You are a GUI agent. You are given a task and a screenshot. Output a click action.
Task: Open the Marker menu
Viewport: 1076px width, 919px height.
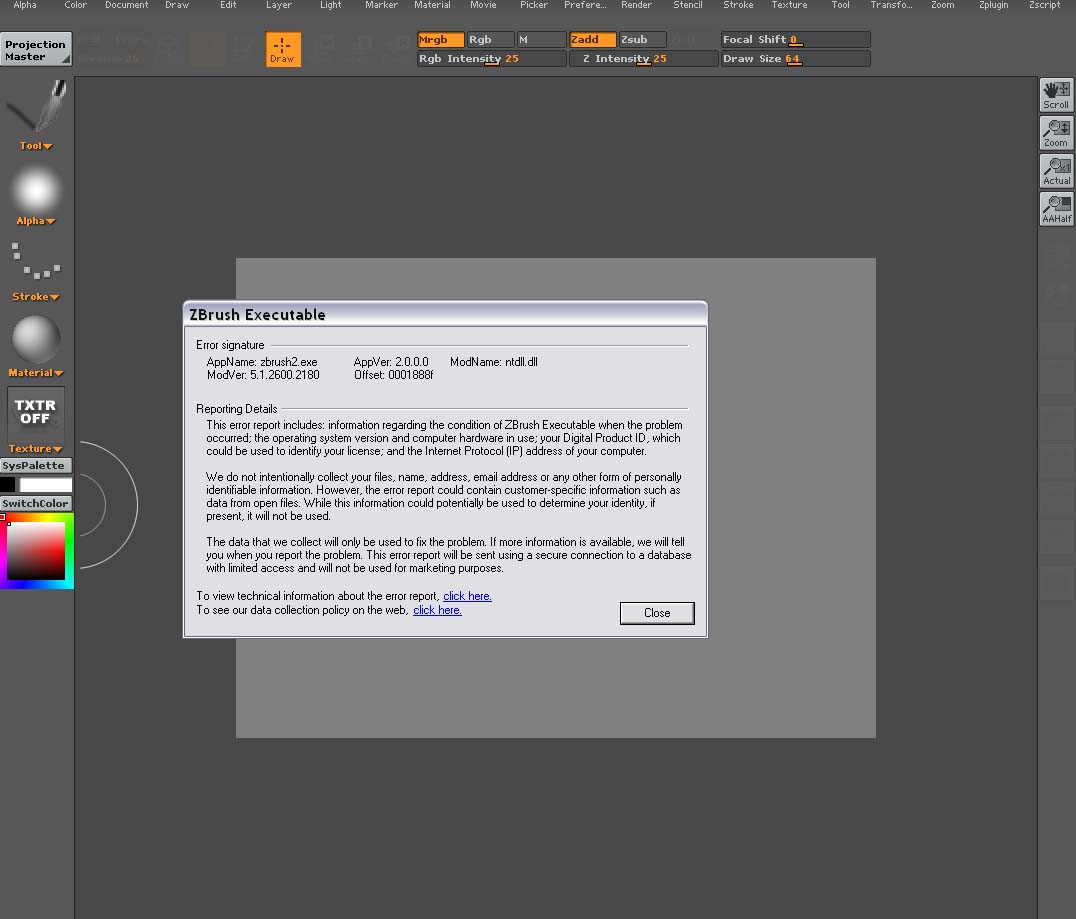pyautogui.click(x=382, y=5)
